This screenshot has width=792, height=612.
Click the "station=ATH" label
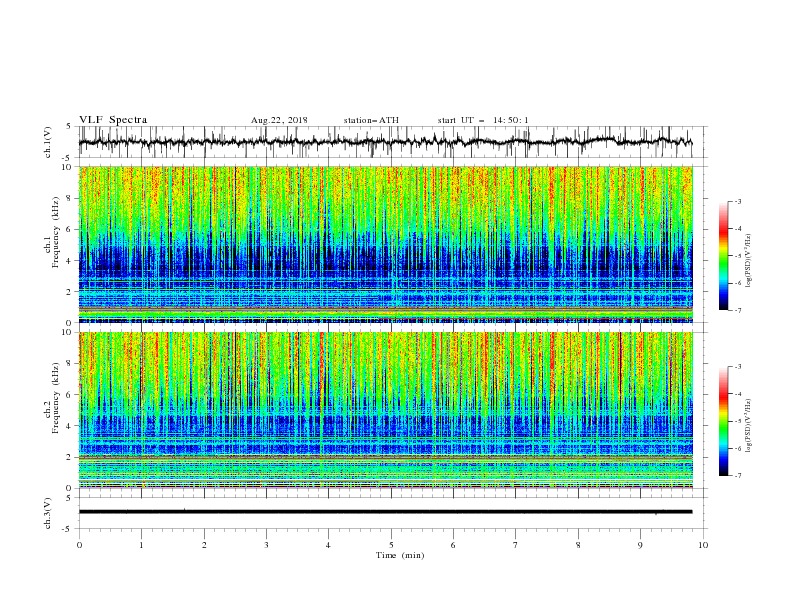click(371, 120)
